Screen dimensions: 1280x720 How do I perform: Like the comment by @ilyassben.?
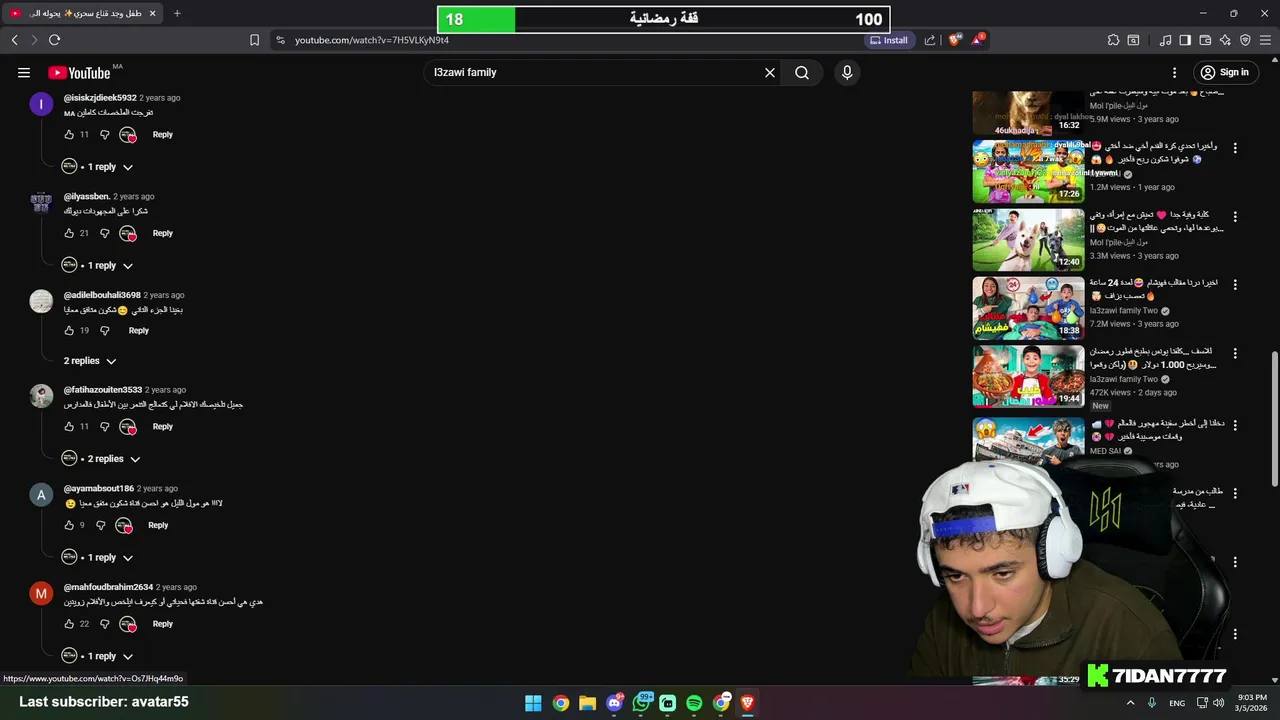click(69, 233)
